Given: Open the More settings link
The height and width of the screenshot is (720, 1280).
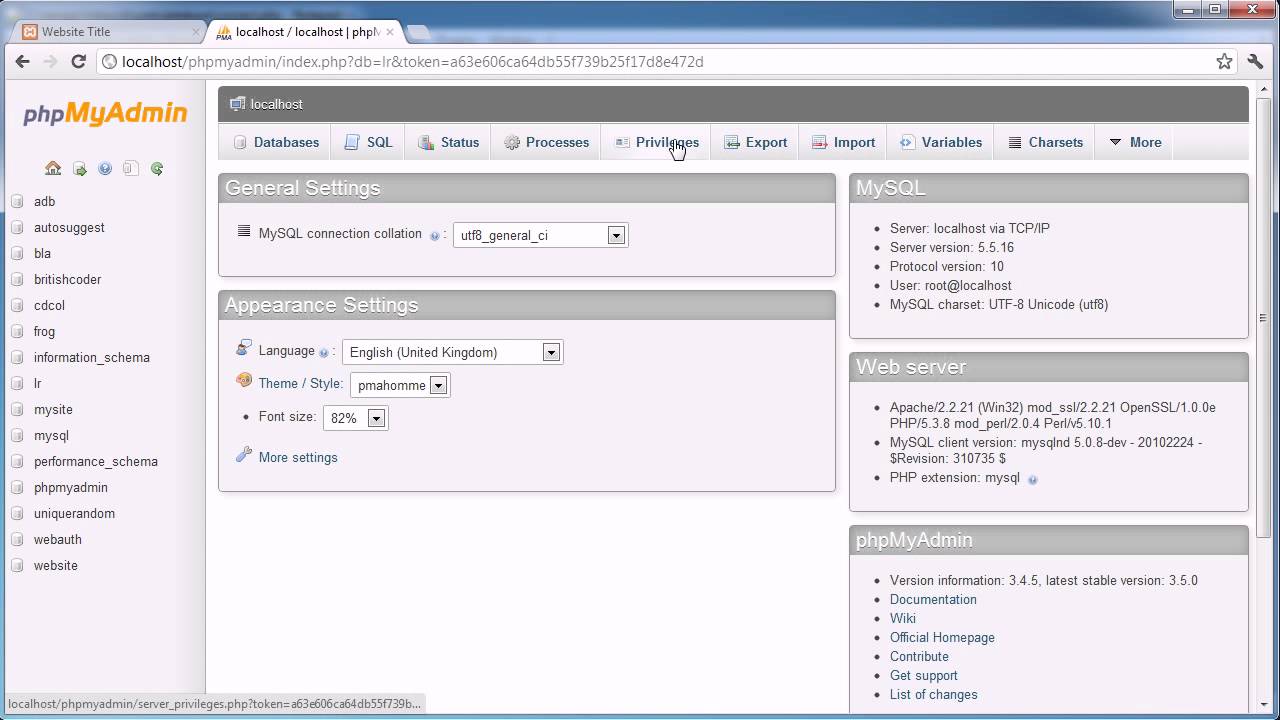Looking at the screenshot, I should [x=298, y=457].
